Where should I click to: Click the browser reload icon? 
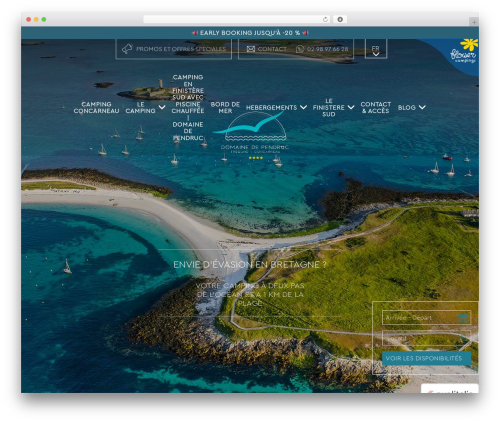pyautogui.click(x=325, y=20)
